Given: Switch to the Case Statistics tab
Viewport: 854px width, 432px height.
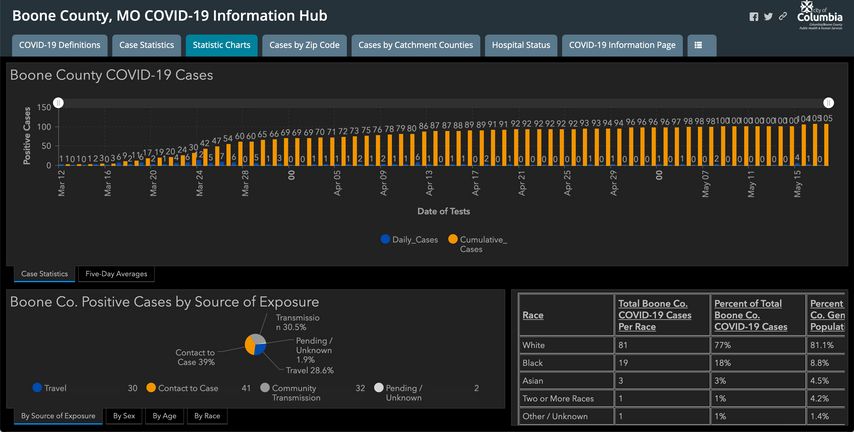Looking at the screenshot, I should (x=146, y=45).
